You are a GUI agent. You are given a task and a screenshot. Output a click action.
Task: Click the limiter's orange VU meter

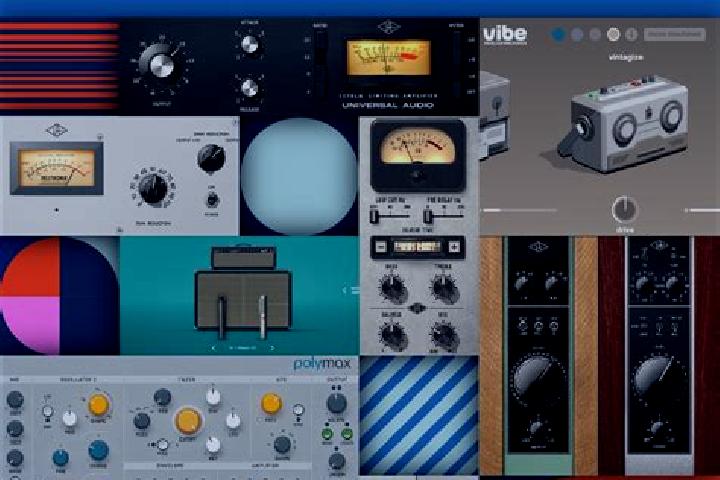388,58
